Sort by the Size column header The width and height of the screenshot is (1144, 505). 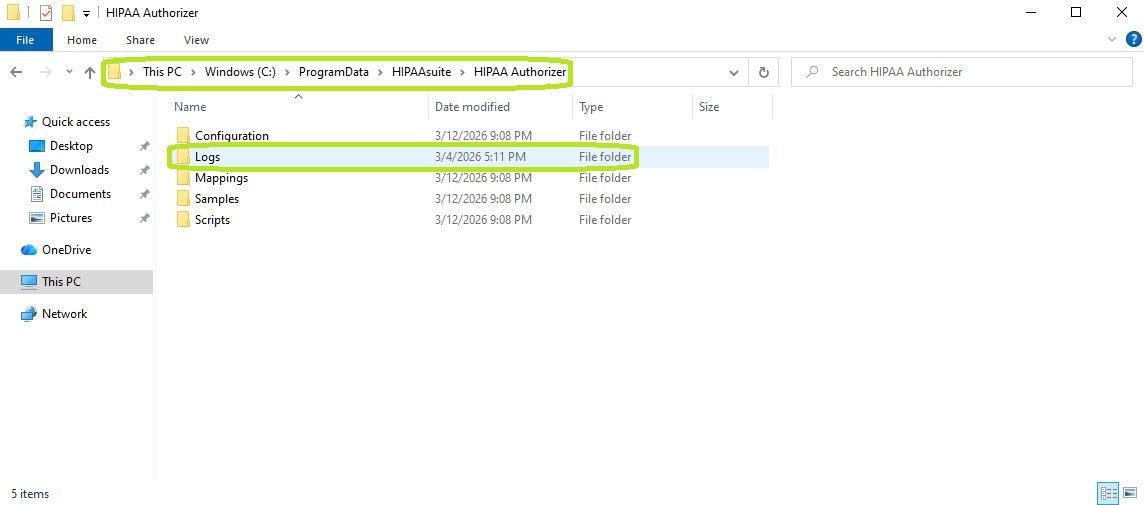(709, 107)
